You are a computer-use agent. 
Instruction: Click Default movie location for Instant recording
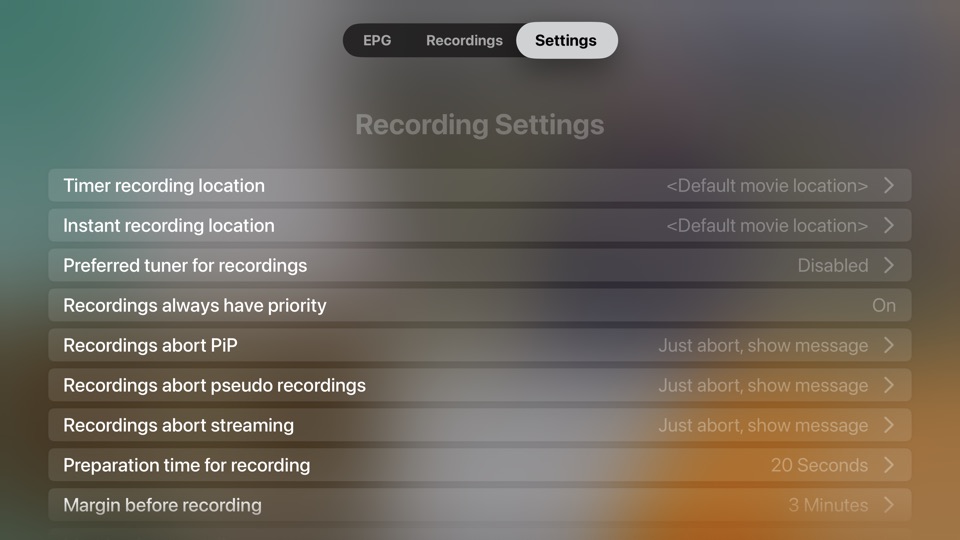tap(767, 225)
